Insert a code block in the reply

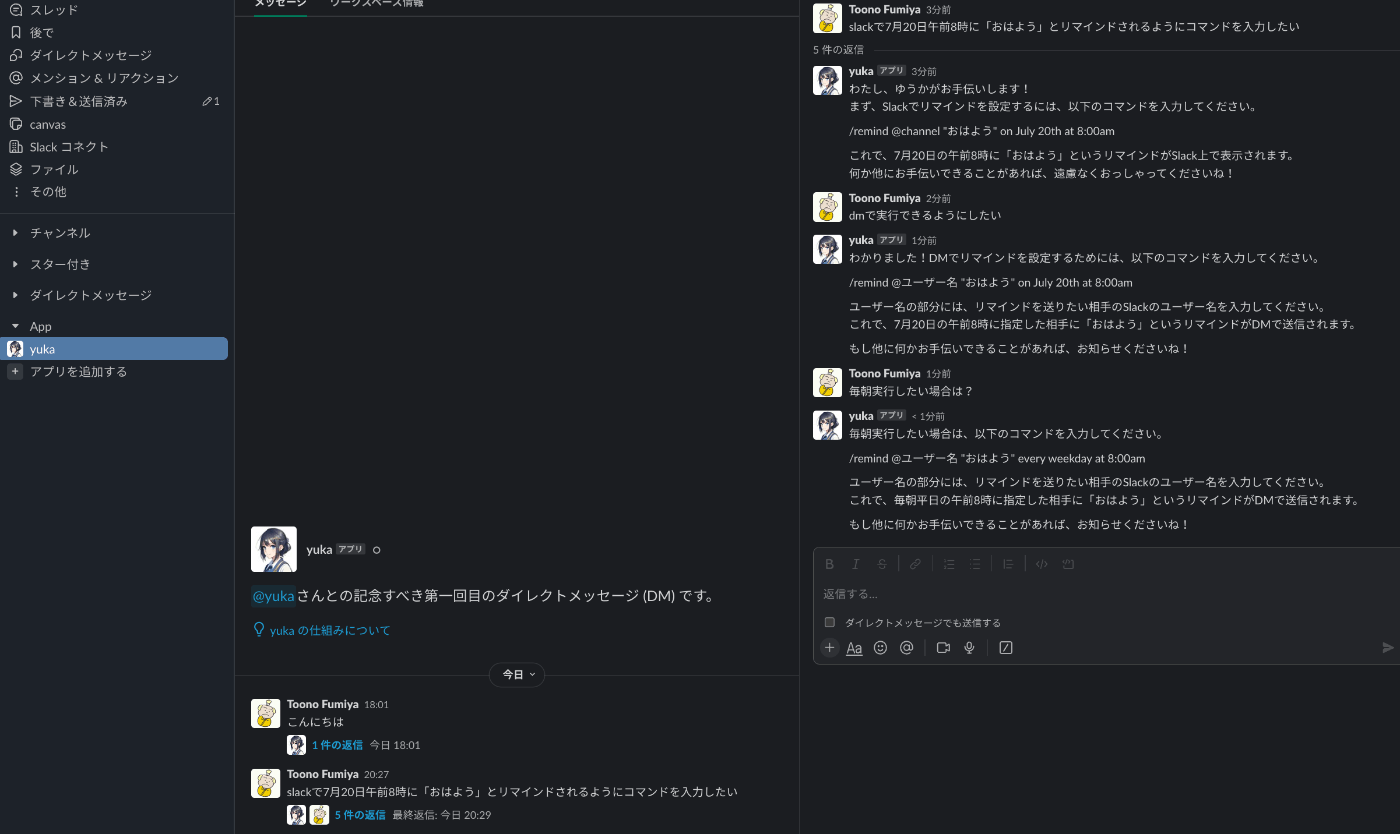pos(1068,564)
